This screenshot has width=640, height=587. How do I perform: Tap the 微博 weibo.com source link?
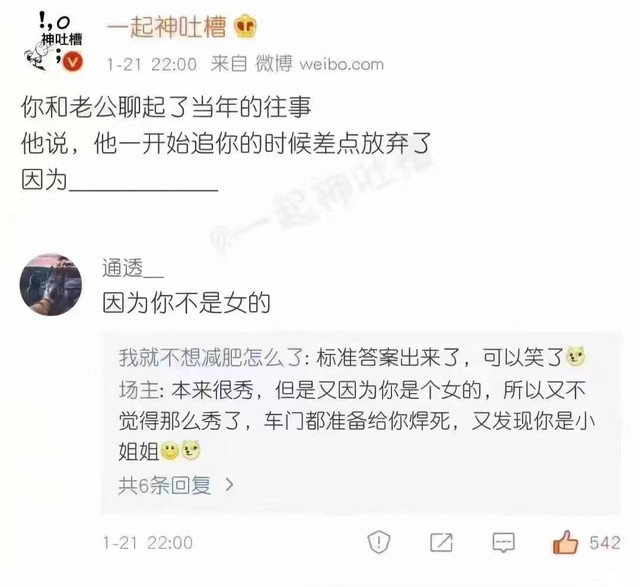coord(320,64)
